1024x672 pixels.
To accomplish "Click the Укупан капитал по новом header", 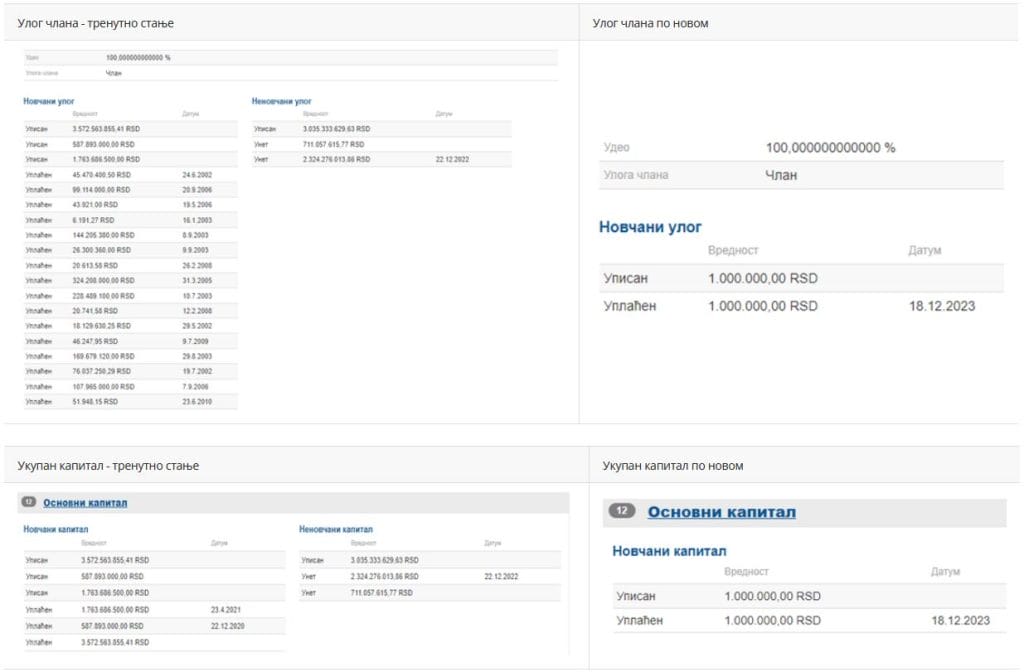I will click(673, 466).
